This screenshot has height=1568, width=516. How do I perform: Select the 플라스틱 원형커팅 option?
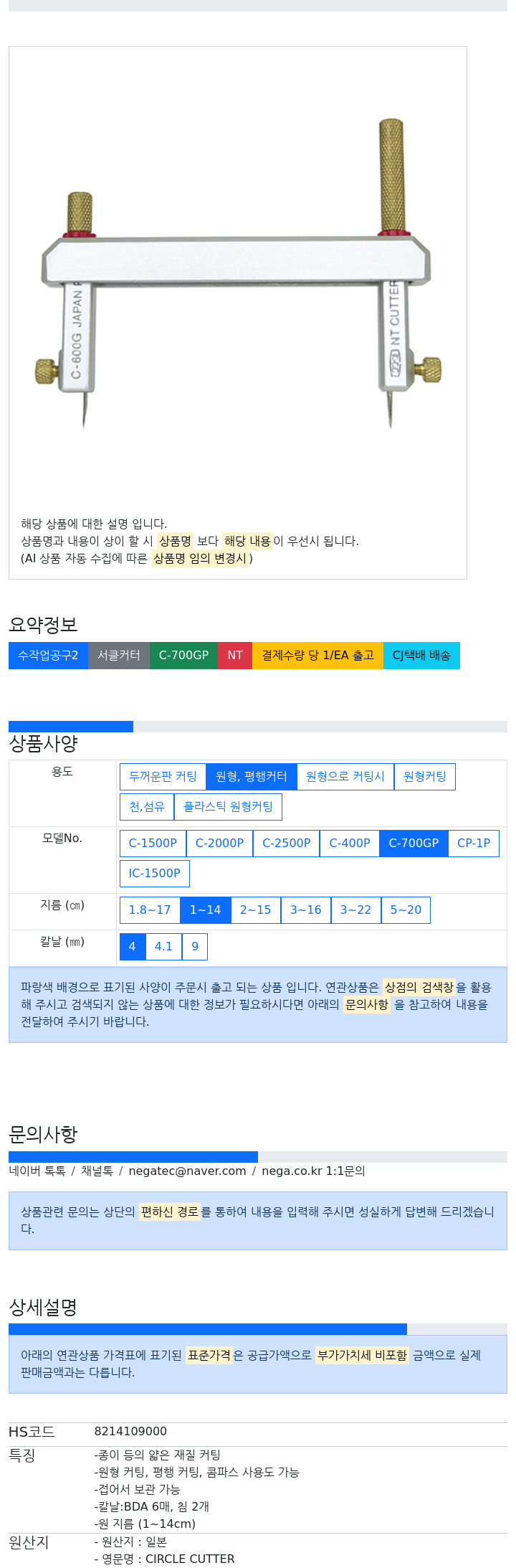(x=228, y=807)
